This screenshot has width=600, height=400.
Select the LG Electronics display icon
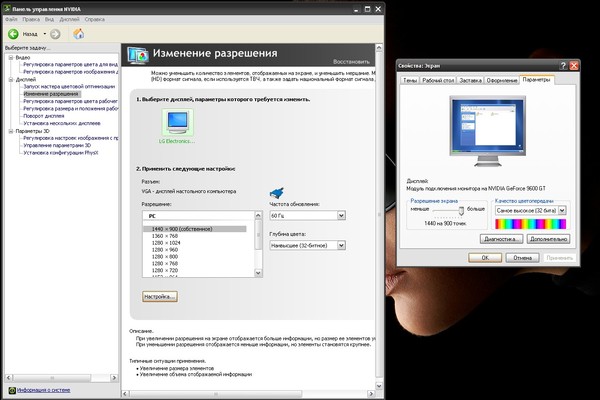(178, 122)
